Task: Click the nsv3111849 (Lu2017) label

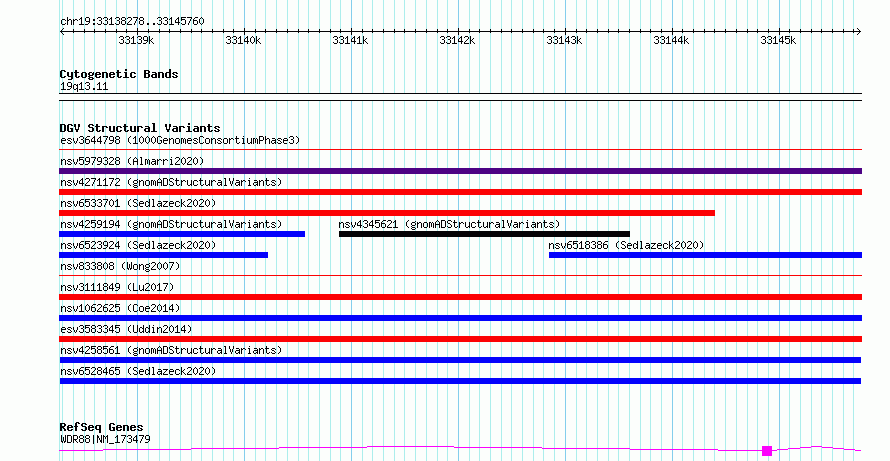Action: 117,287
